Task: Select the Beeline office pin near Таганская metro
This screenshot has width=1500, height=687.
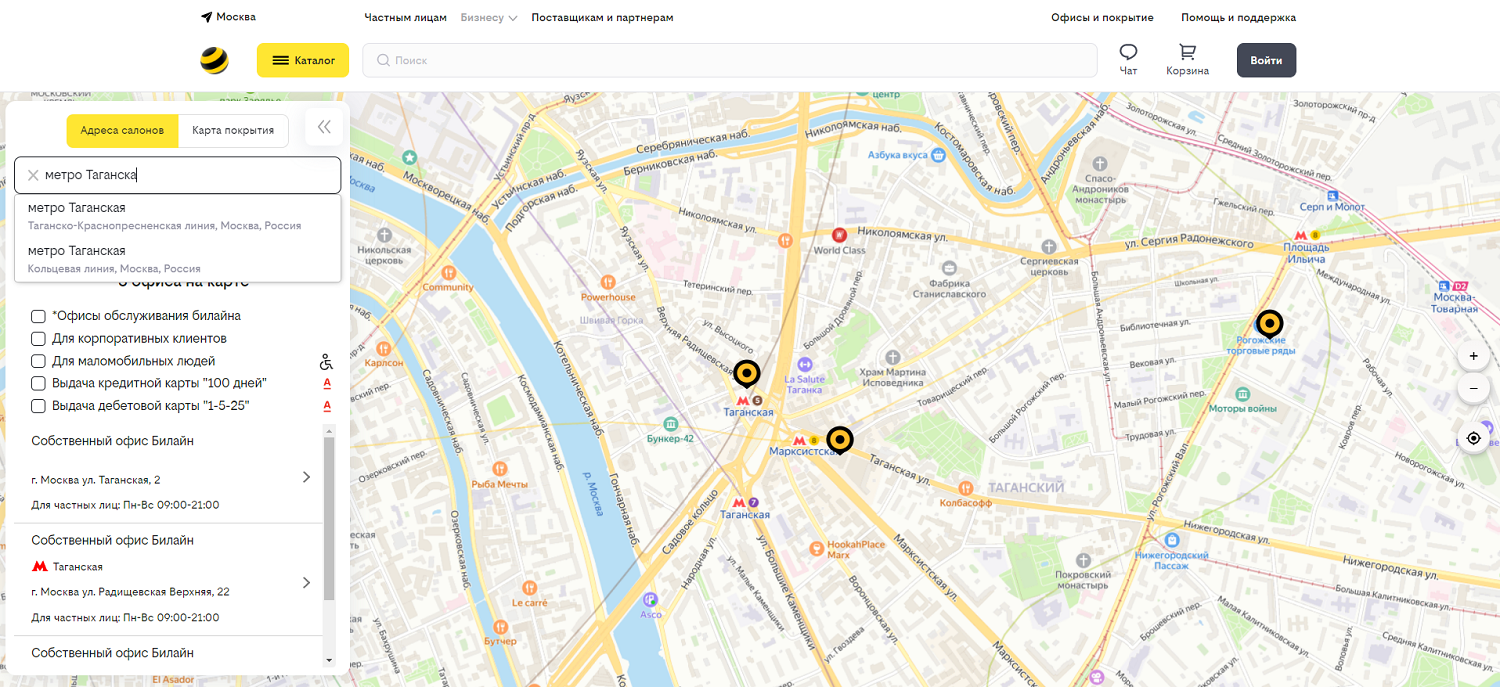Action: (747, 374)
